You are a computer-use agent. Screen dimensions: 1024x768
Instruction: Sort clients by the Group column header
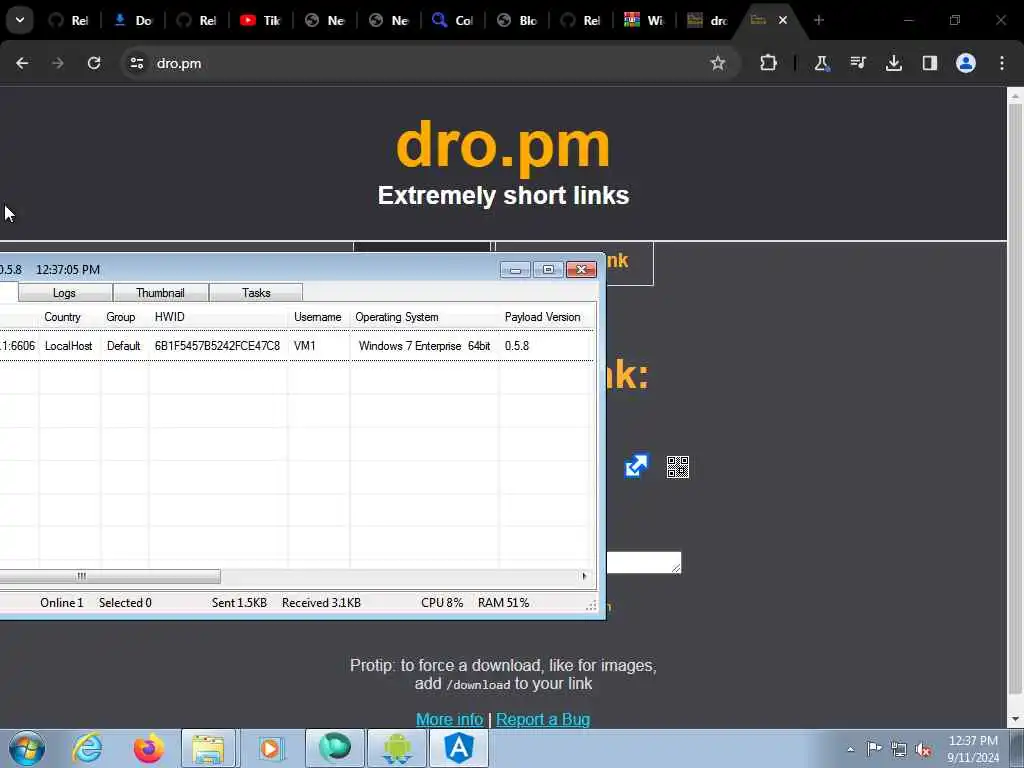[x=124, y=317]
